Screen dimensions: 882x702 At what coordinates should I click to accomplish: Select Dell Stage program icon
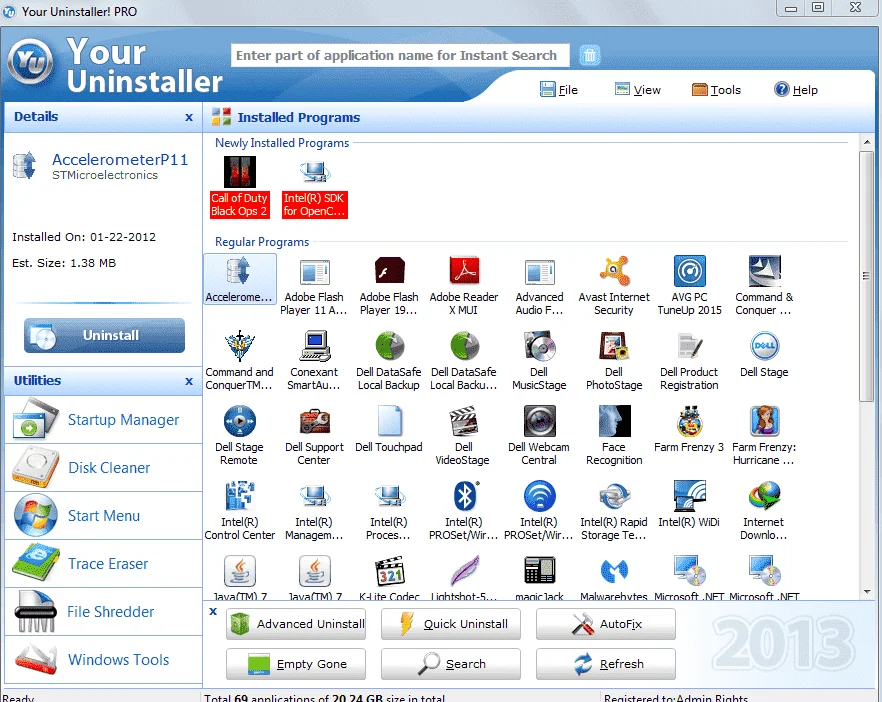tap(764, 354)
